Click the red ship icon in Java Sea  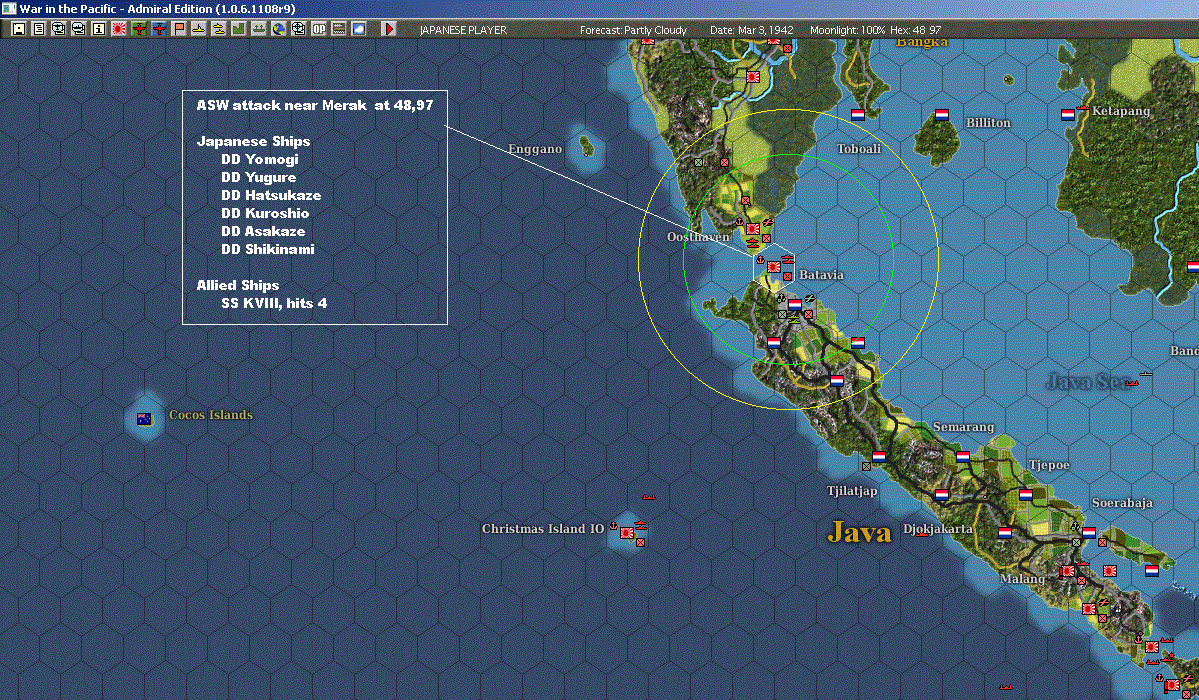pyautogui.click(x=1132, y=383)
